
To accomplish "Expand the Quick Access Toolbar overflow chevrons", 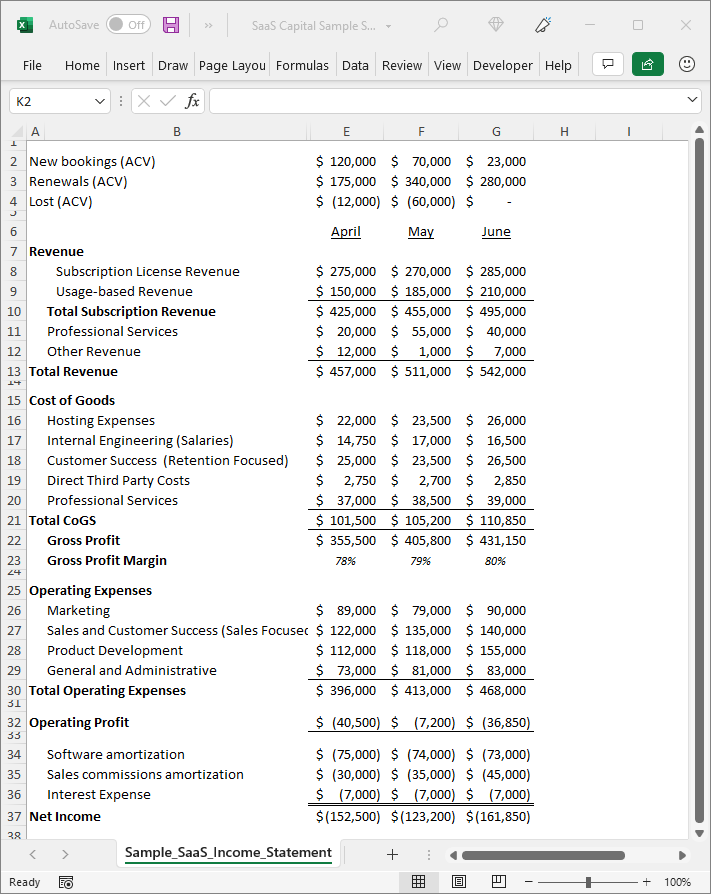I will (x=208, y=26).
